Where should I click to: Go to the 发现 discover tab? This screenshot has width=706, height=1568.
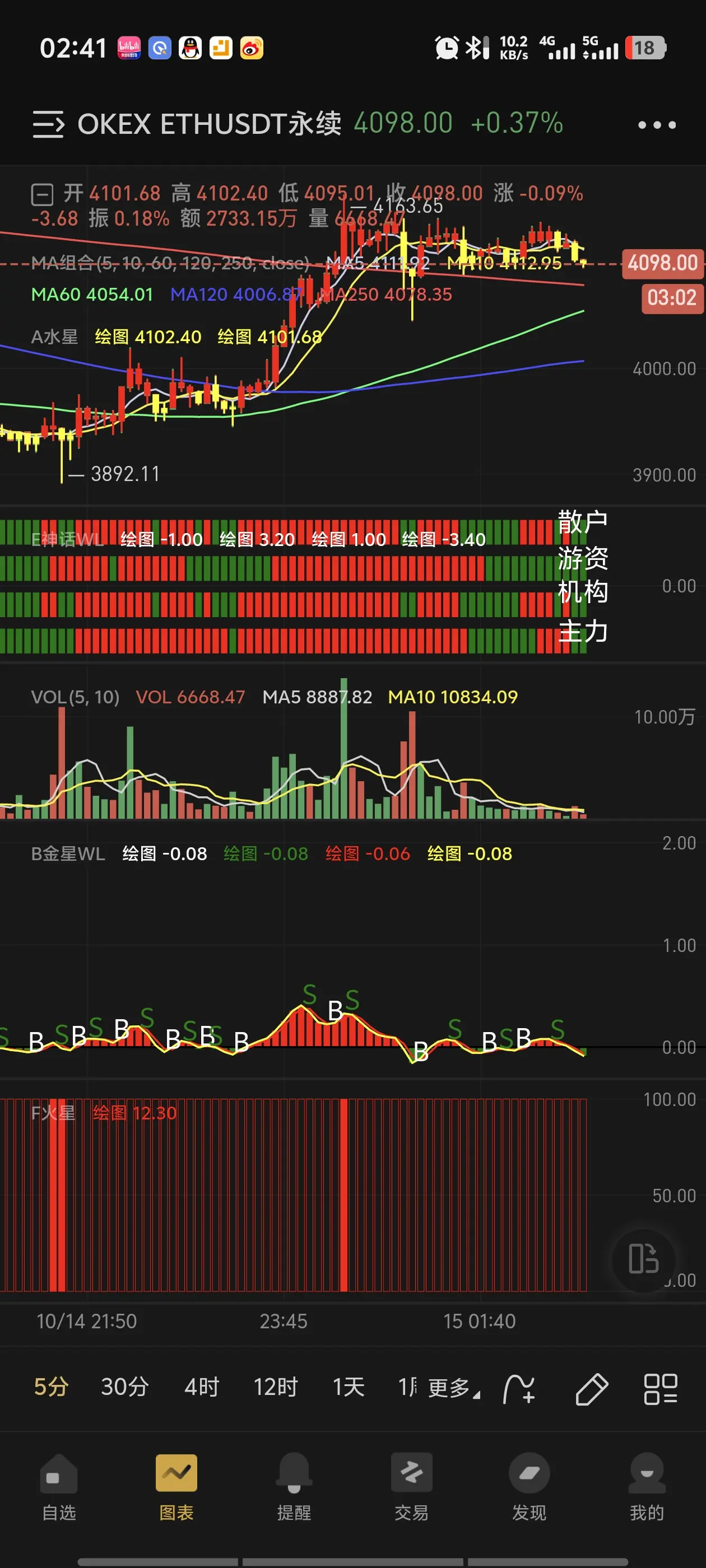529,1489
